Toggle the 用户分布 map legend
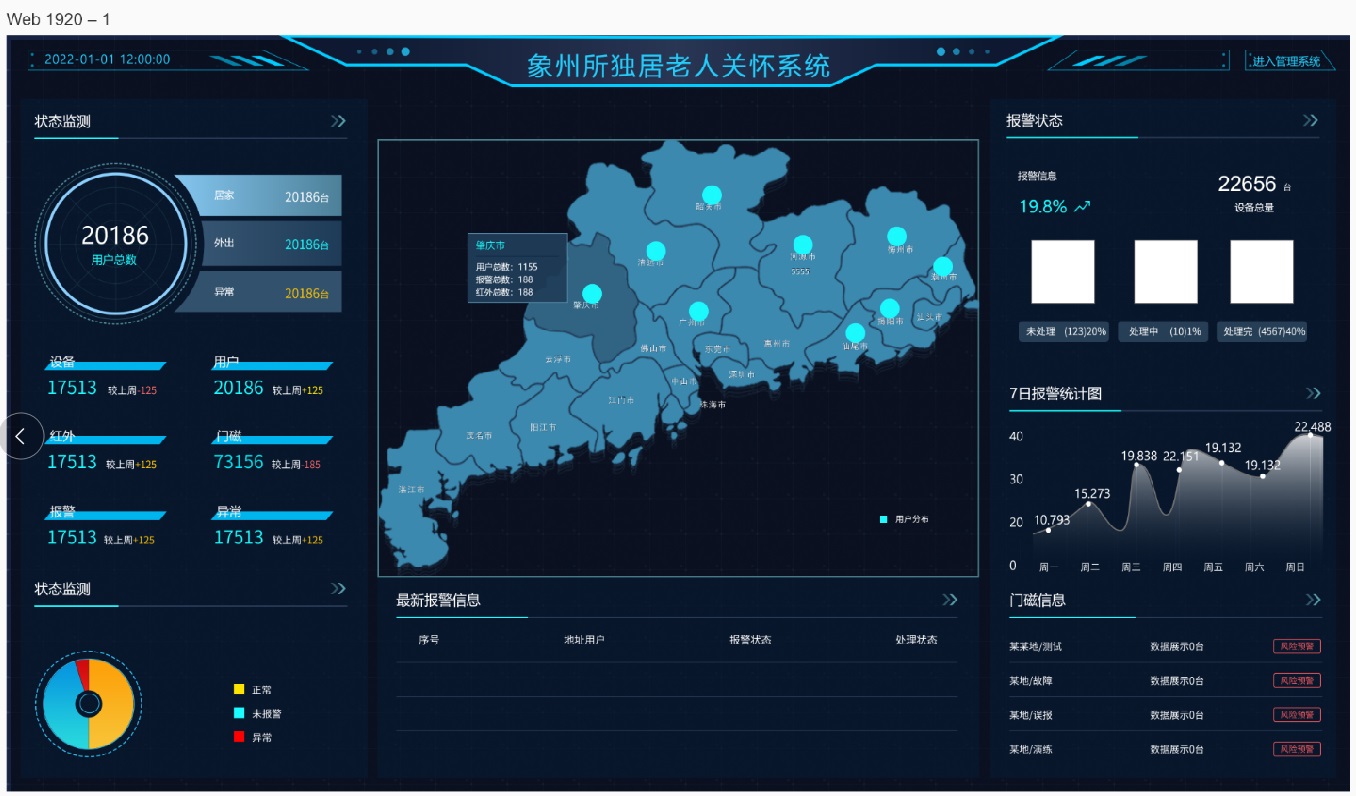The image size is (1356, 796). (x=904, y=520)
